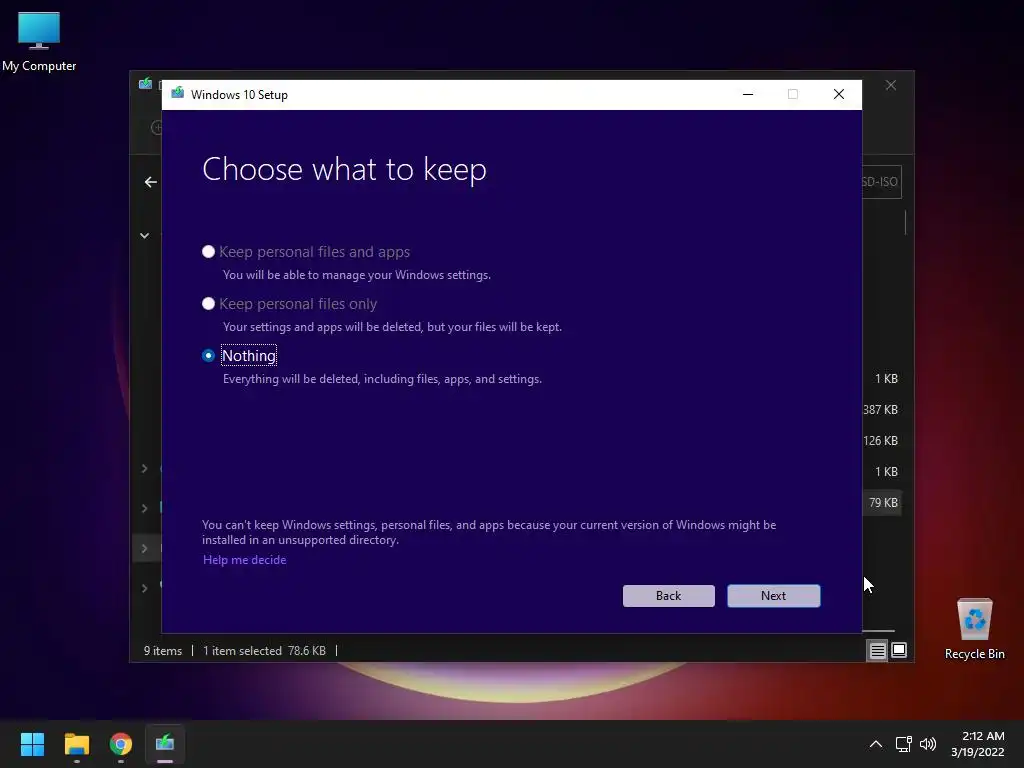Open the volume speaker tray icon
1024x768 pixels.
928,744
